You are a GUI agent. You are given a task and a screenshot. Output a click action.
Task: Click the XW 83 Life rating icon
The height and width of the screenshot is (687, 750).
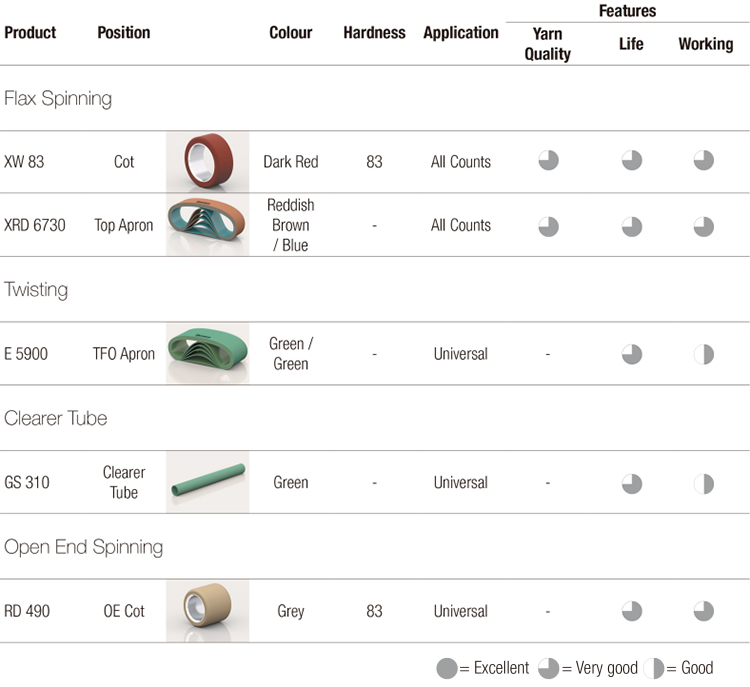[631, 161]
